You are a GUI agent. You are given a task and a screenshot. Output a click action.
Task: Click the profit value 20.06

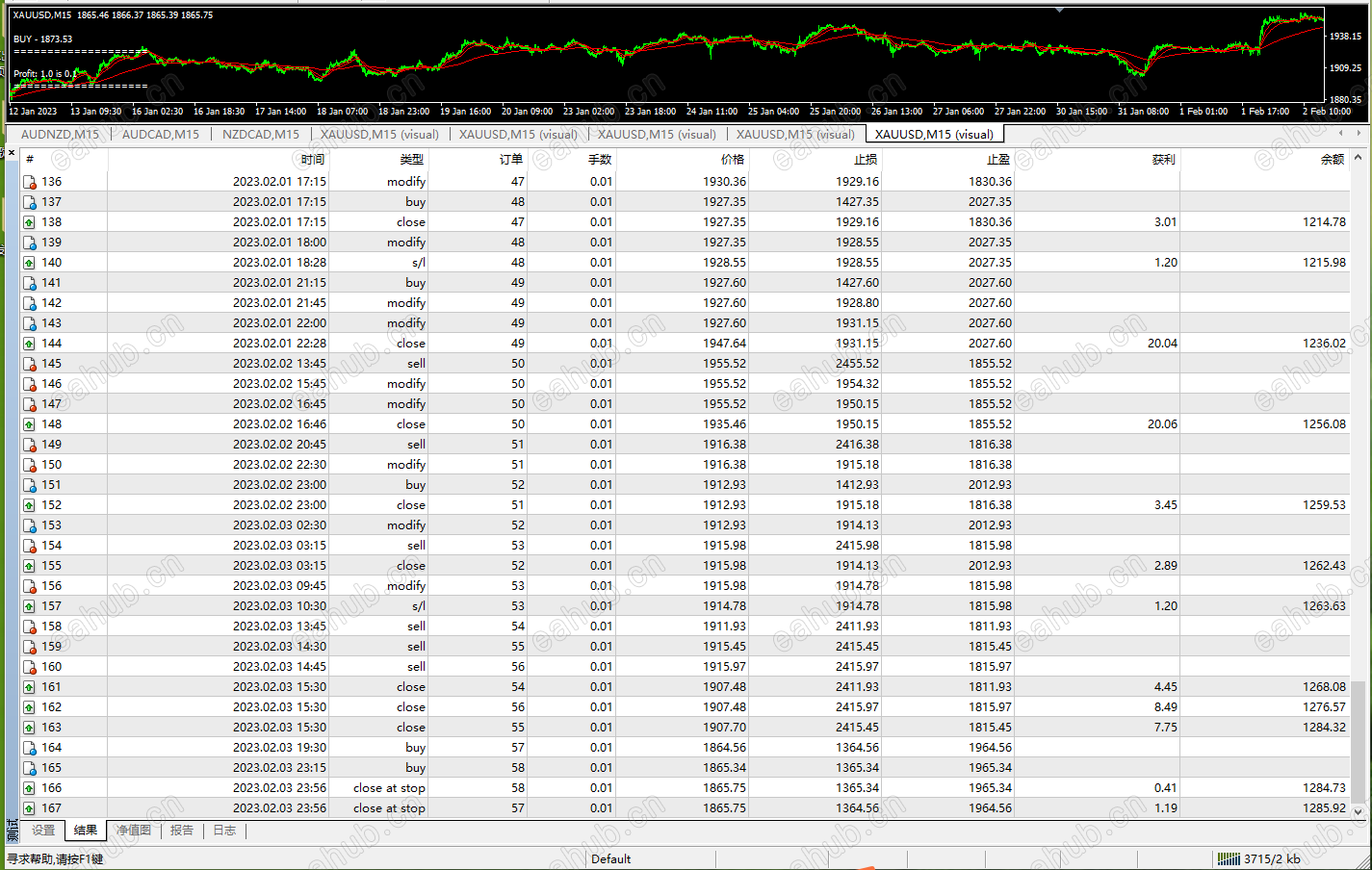pos(1162,424)
